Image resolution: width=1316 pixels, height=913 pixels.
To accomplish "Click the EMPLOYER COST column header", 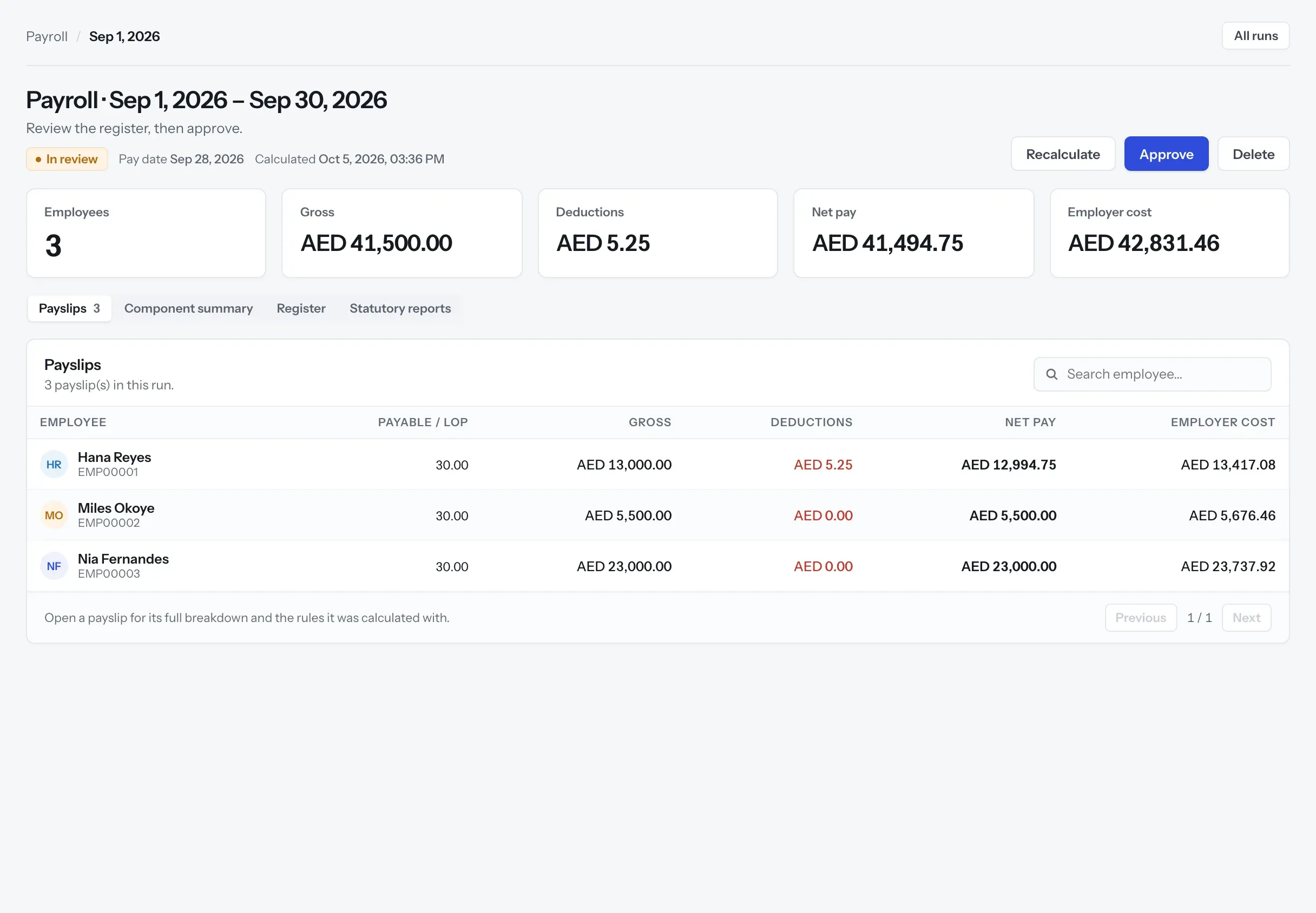I will coord(1223,422).
